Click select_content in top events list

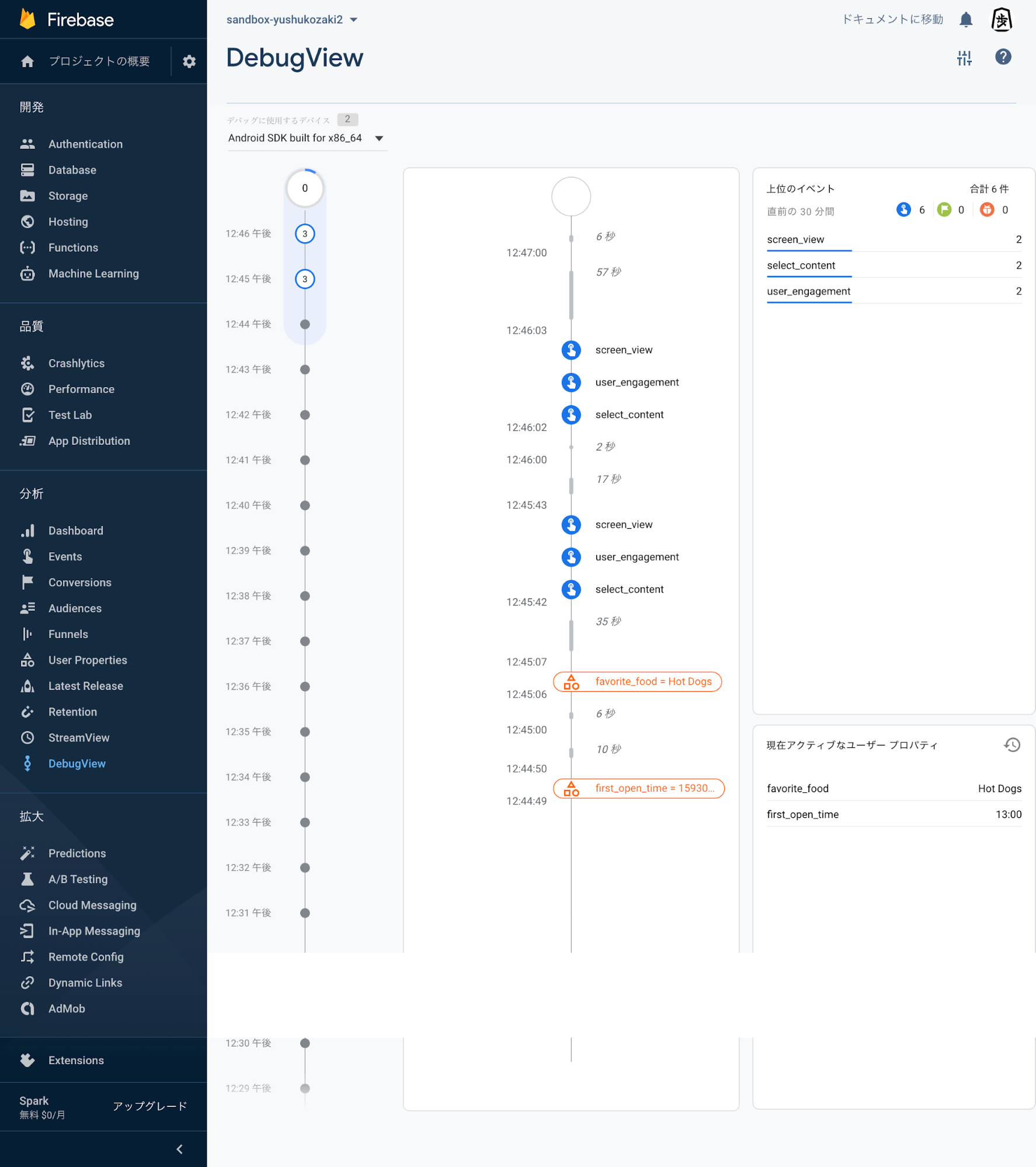(x=894, y=265)
